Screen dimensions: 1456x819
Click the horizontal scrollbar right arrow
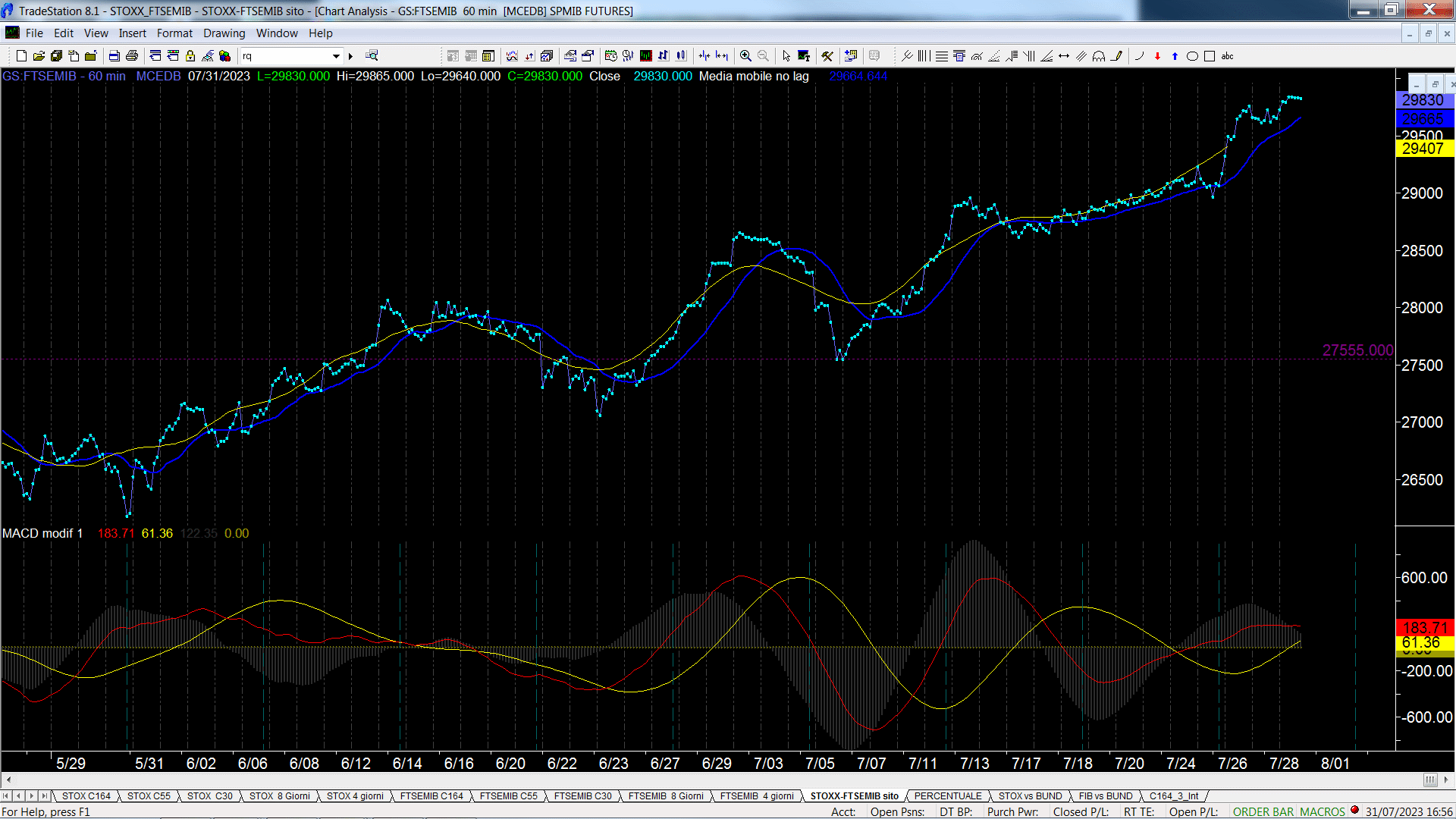(1447, 780)
